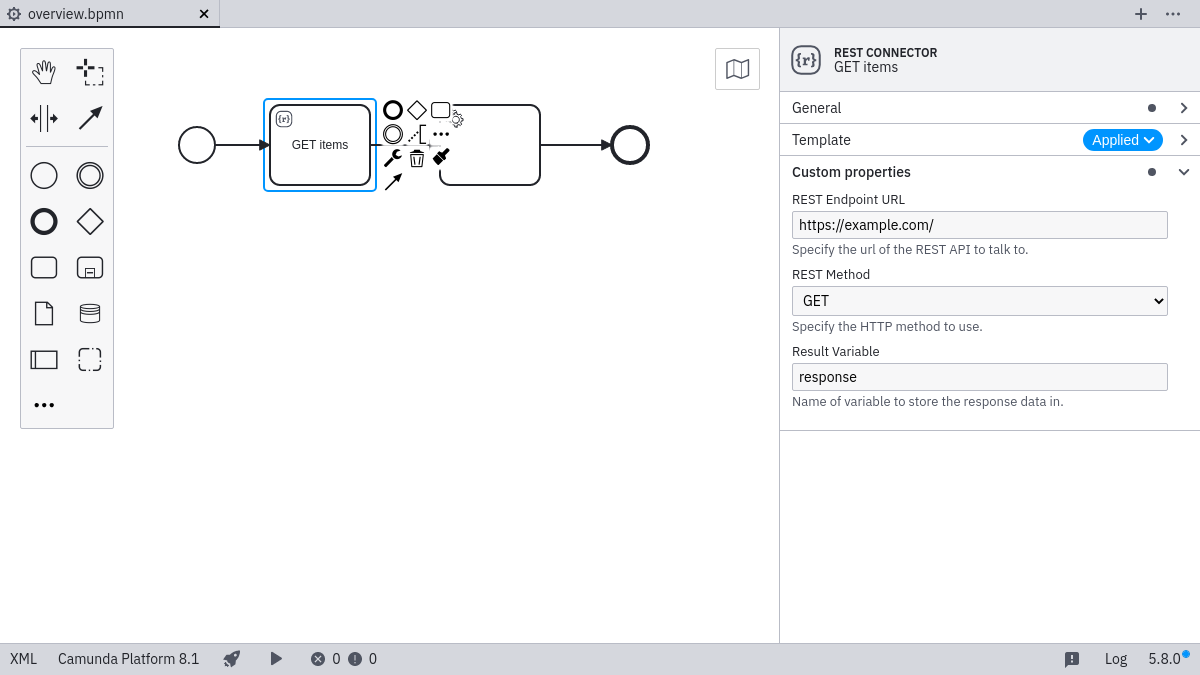Delete GET items via the trash icon
This screenshot has width=1200, height=675.
[417, 157]
